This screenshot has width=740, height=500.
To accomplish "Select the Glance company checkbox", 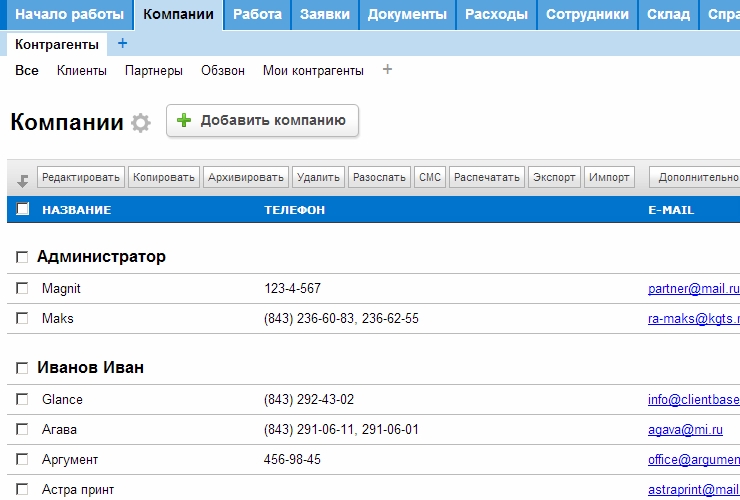I will pos(23,399).
